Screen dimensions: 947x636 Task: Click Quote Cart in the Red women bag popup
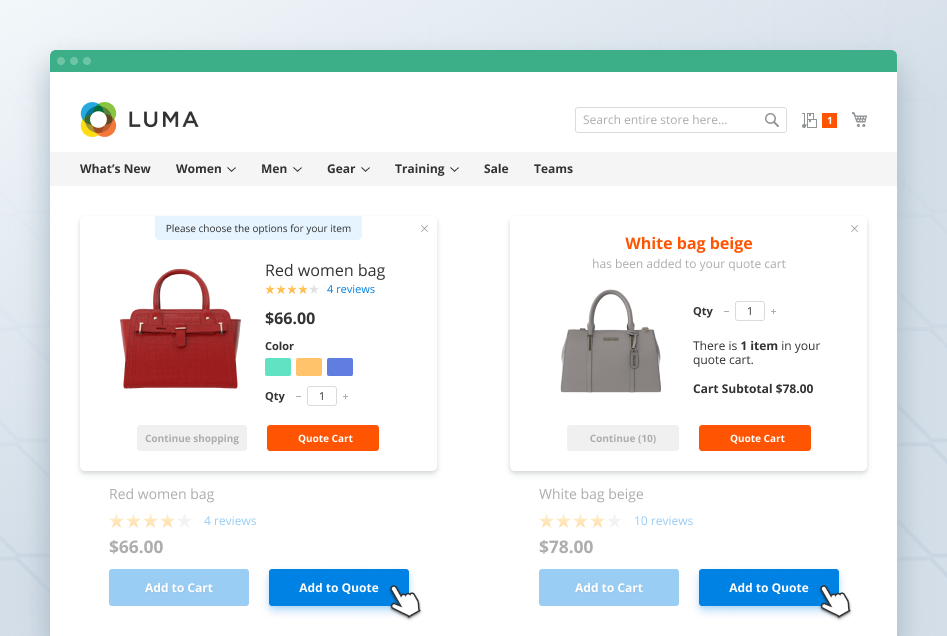coord(322,438)
